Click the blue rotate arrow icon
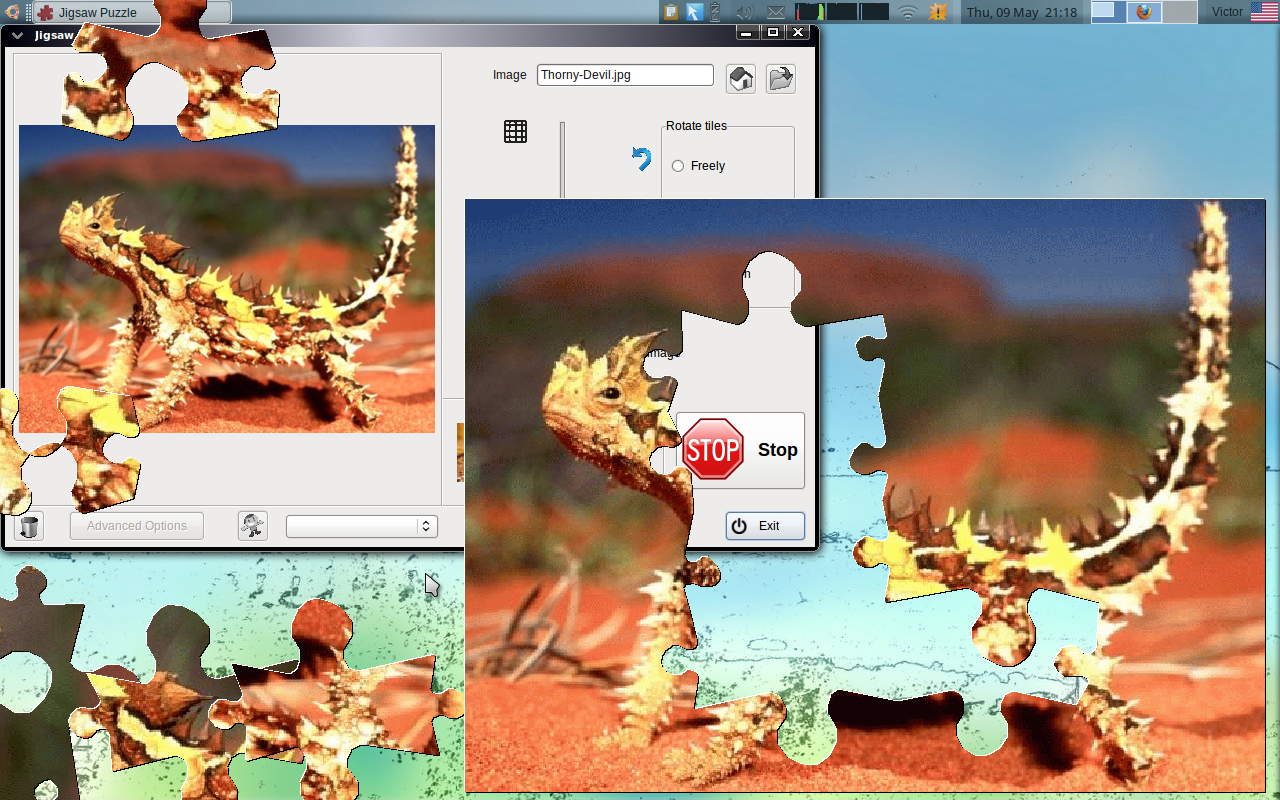This screenshot has height=800, width=1280. 639,158
